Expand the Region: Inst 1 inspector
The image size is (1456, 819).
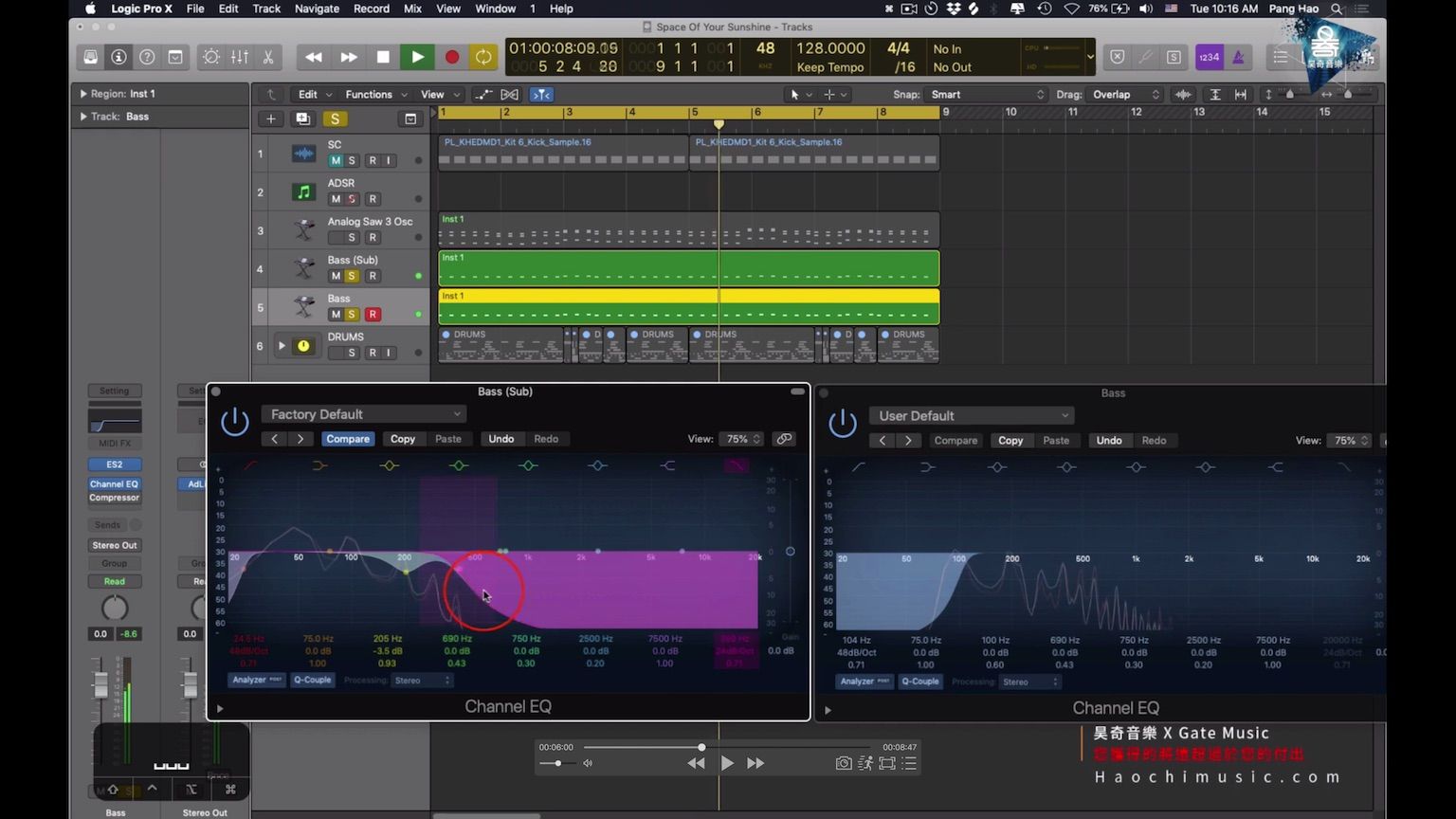coord(83,94)
